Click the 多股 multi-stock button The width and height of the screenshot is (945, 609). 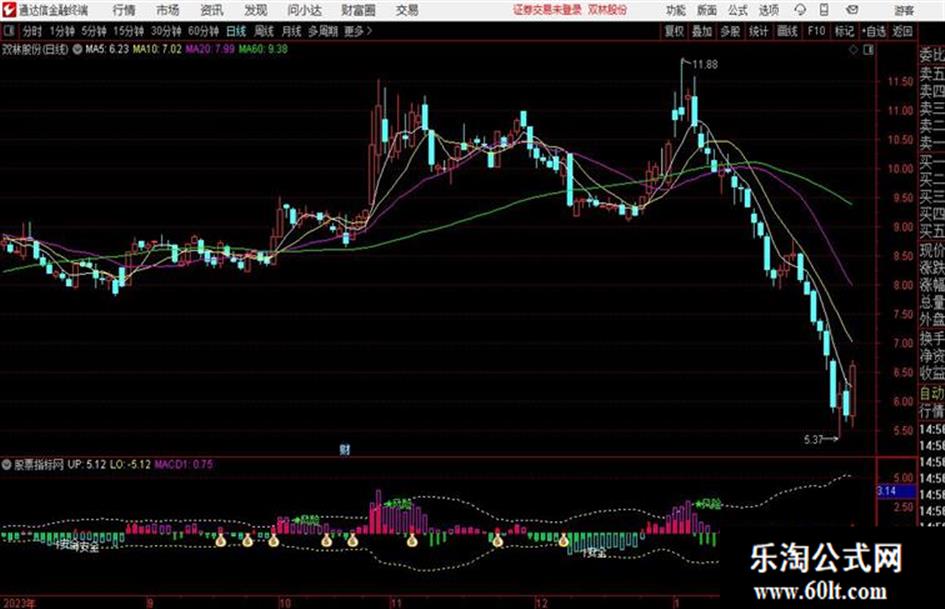pos(730,31)
